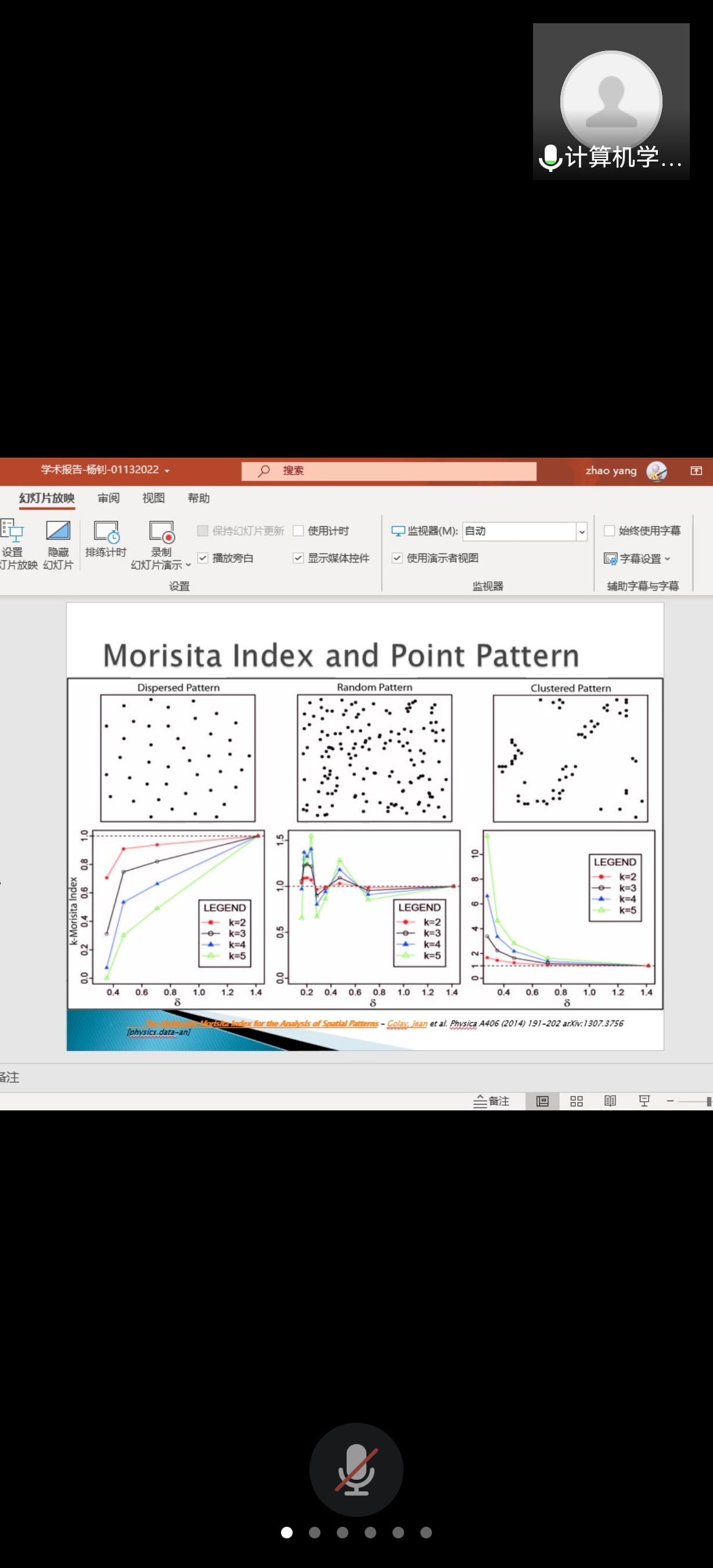Open the Monitor (监视器) dropdown list
This screenshot has width=713, height=1568.
[581, 531]
